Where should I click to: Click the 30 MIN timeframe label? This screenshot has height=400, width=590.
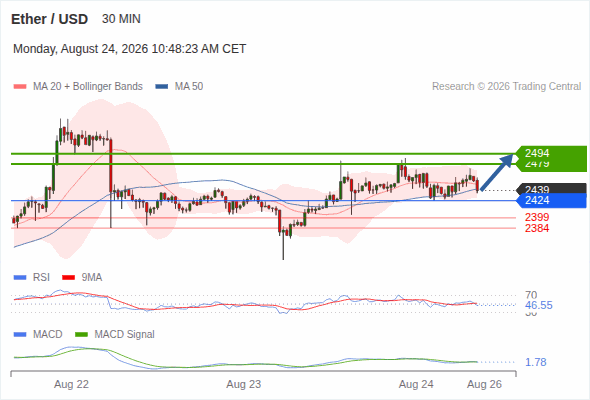[121, 19]
